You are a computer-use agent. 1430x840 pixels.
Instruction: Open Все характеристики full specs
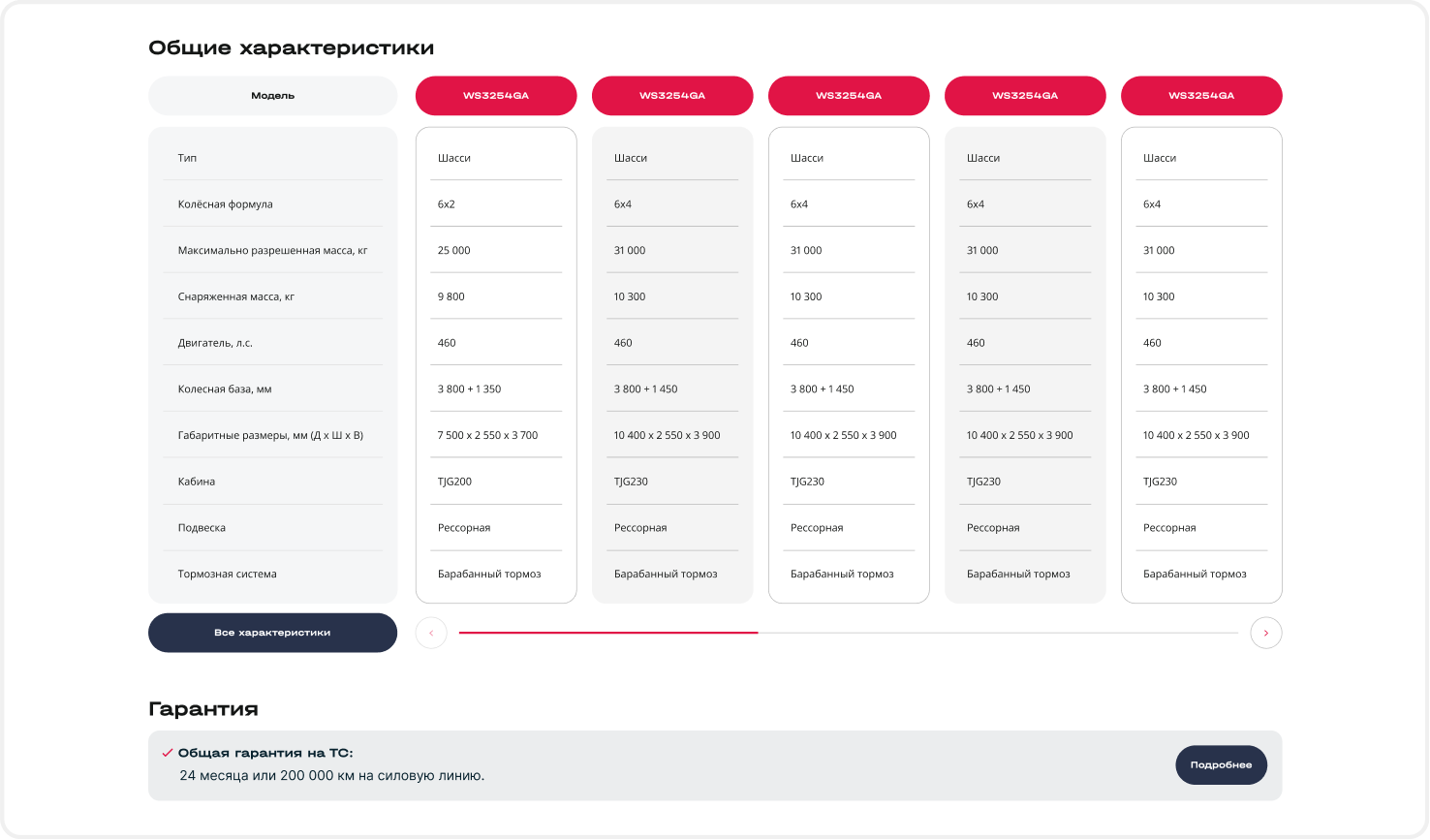272,633
